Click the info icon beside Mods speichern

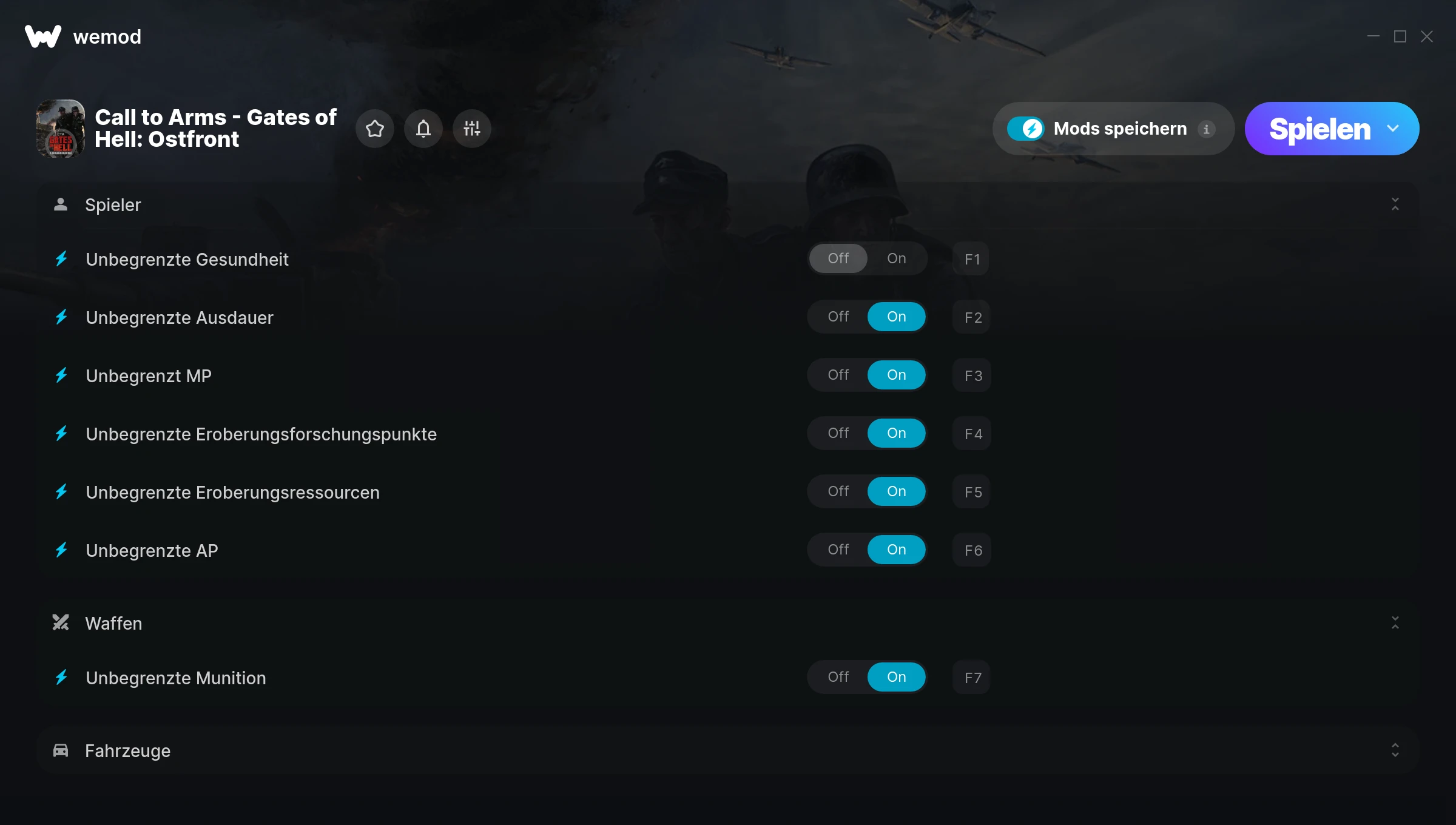click(x=1206, y=129)
